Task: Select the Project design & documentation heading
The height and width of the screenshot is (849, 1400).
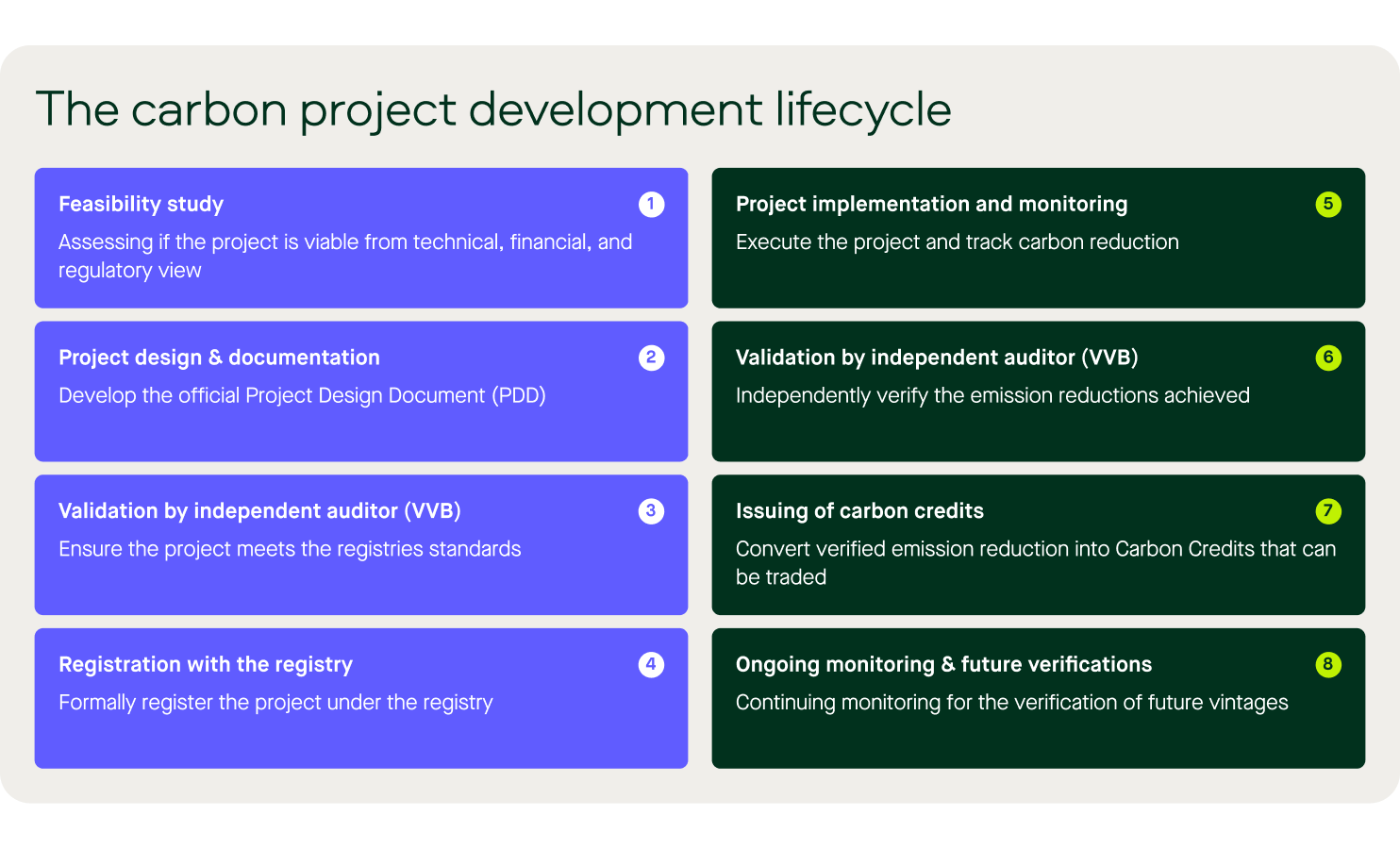Action: [x=219, y=358]
